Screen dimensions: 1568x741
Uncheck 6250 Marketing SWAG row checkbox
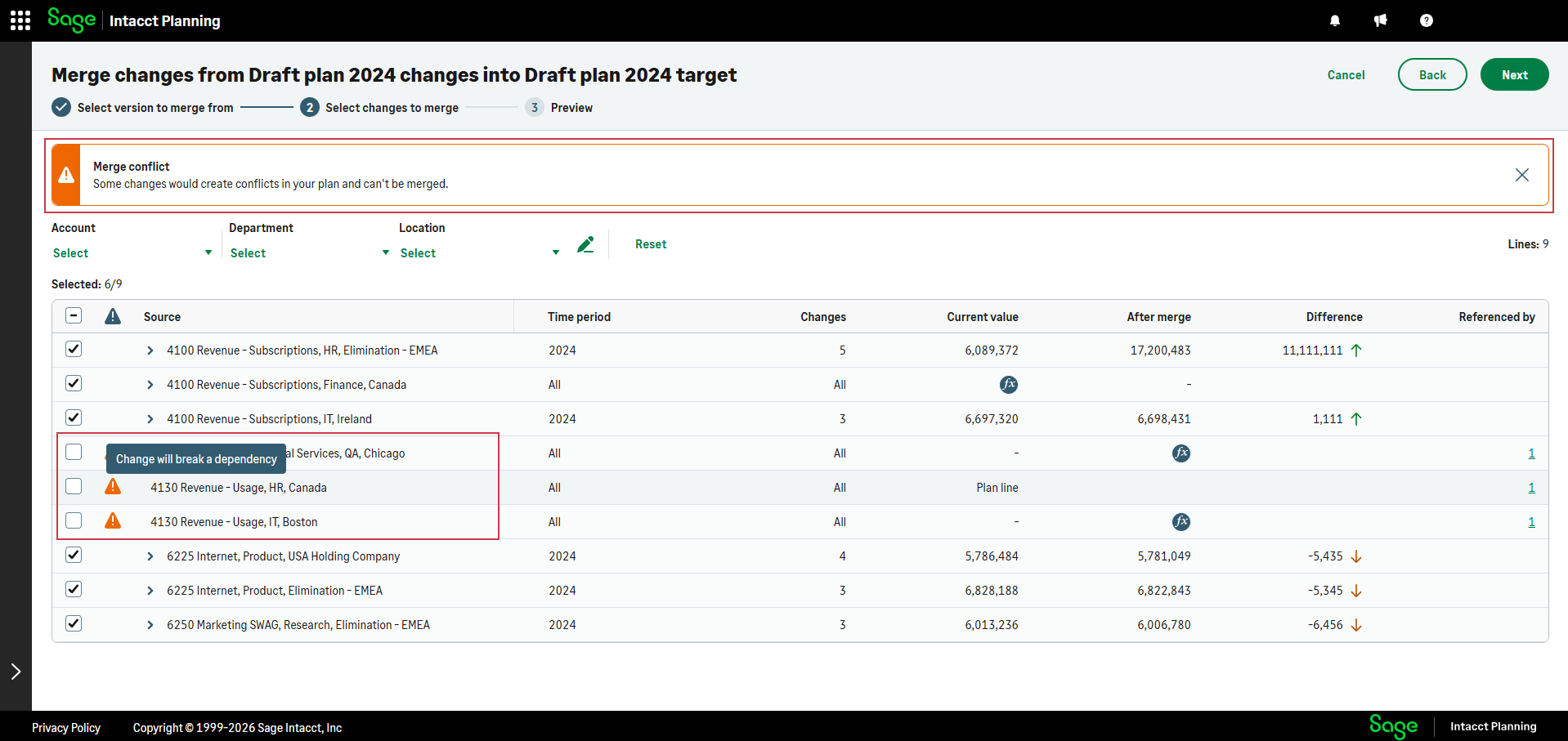coord(74,623)
